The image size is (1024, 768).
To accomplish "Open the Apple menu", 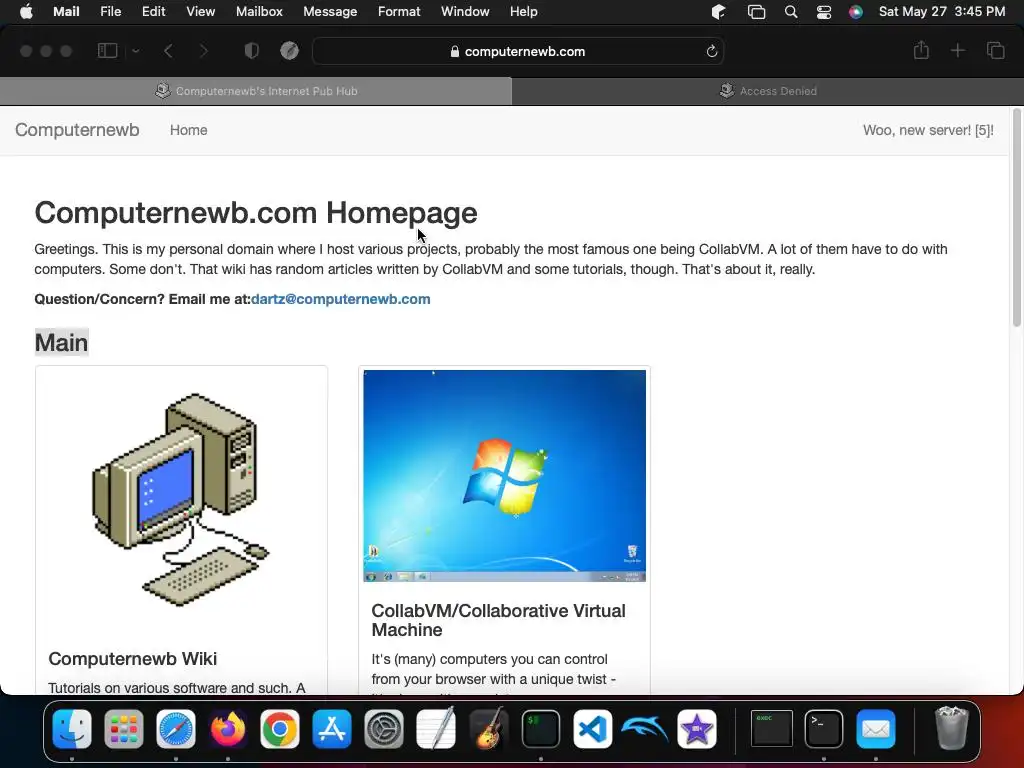I will tap(26, 12).
